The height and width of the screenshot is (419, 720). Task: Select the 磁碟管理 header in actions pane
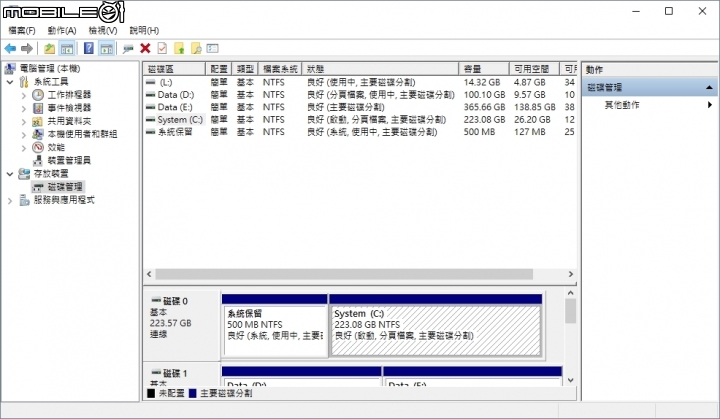(x=649, y=87)
